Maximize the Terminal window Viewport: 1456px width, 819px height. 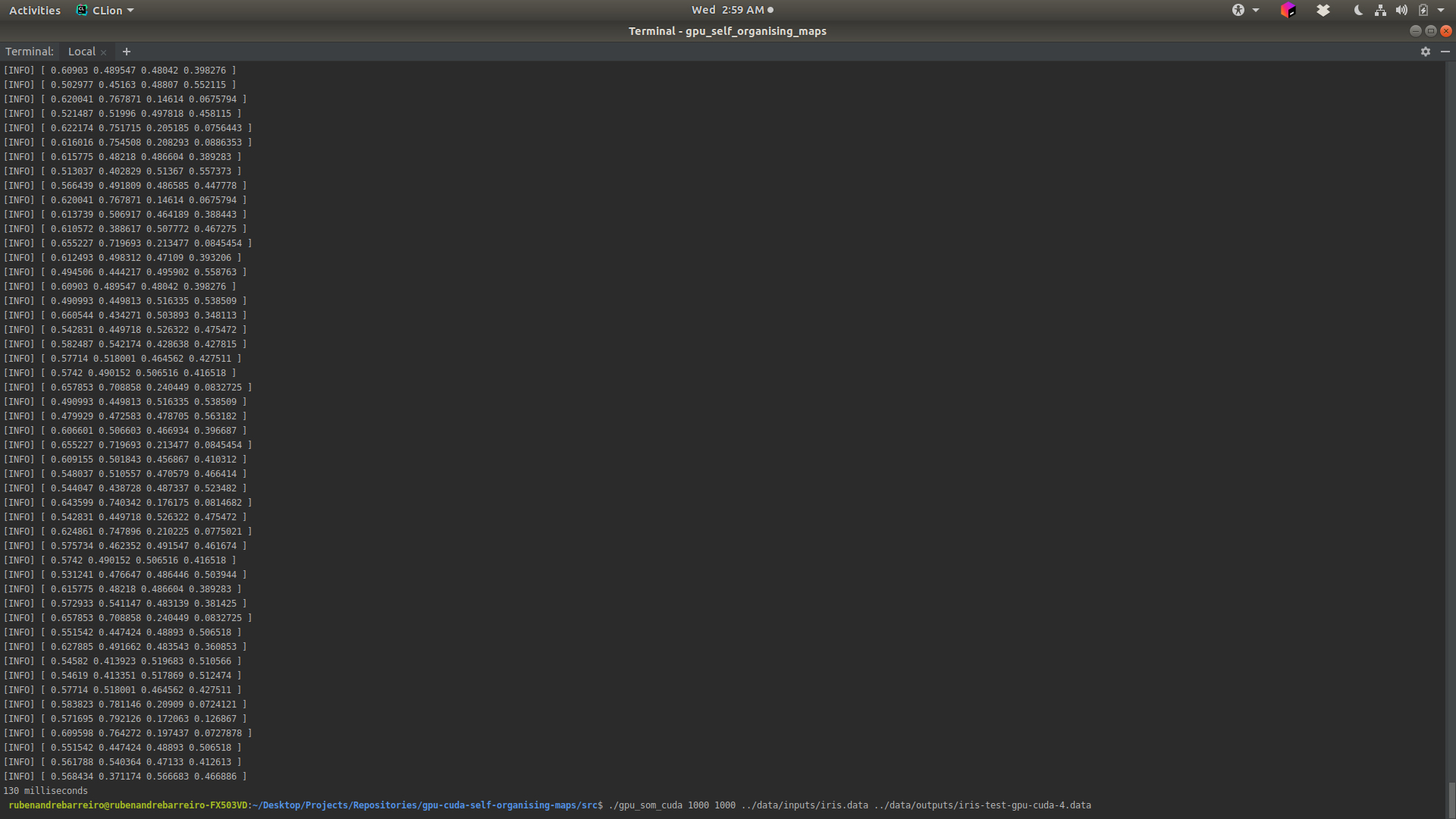tap(1430, 31)
